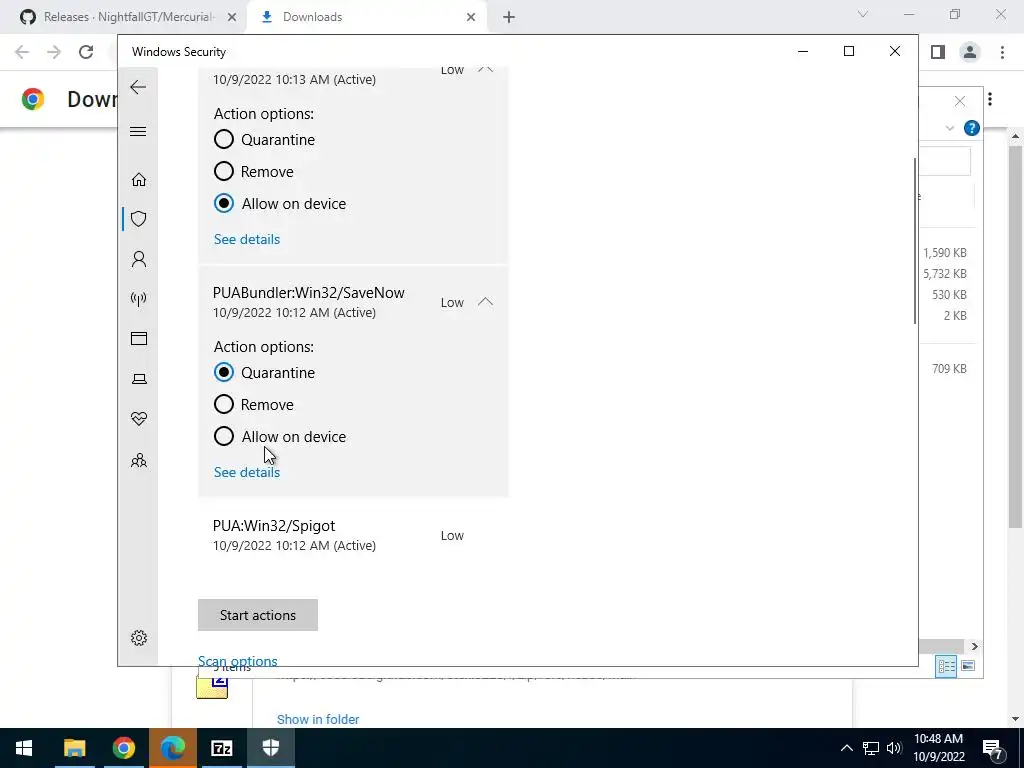Switch File Explorer to details view
Viewport: 1024px width, 768px height.
click(x=946, y=666)
